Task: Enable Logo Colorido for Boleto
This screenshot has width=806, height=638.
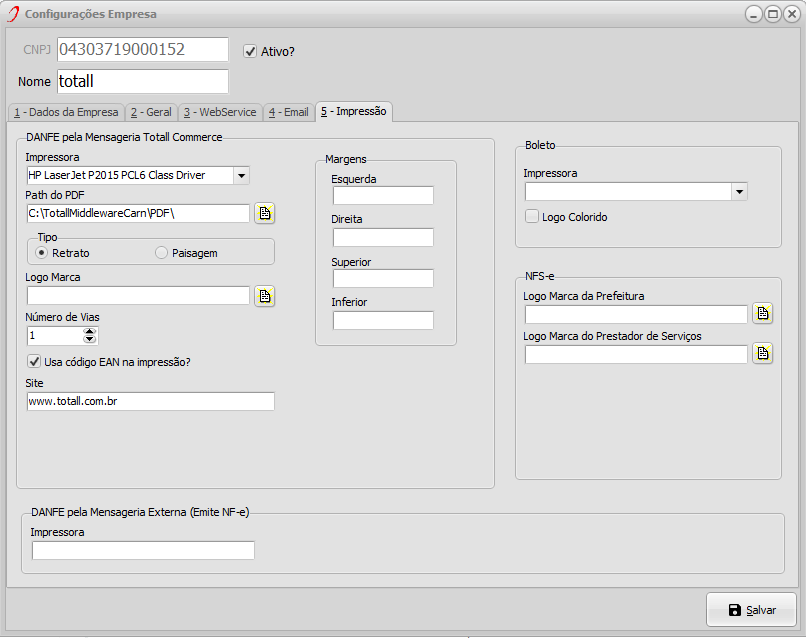Action: 532,217
